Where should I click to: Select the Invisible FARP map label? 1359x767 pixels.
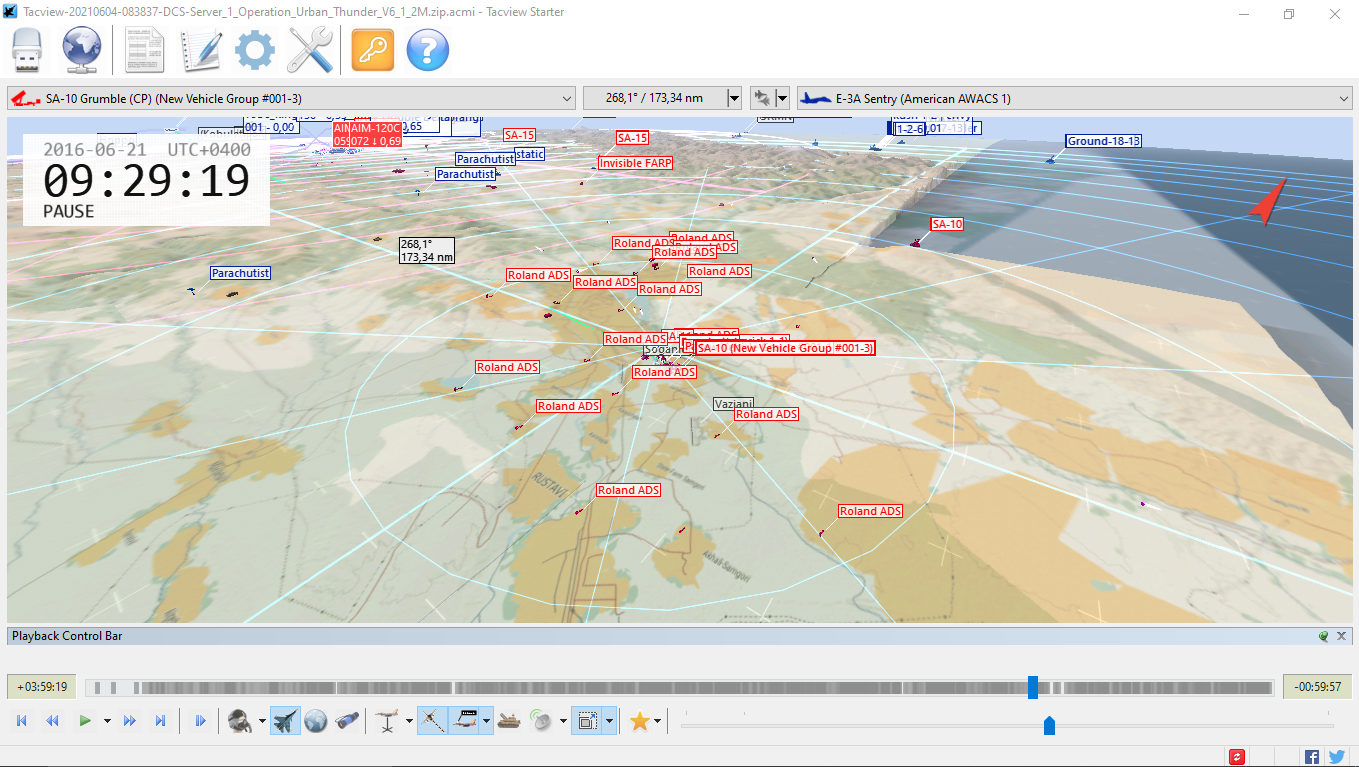click(636, 163)
